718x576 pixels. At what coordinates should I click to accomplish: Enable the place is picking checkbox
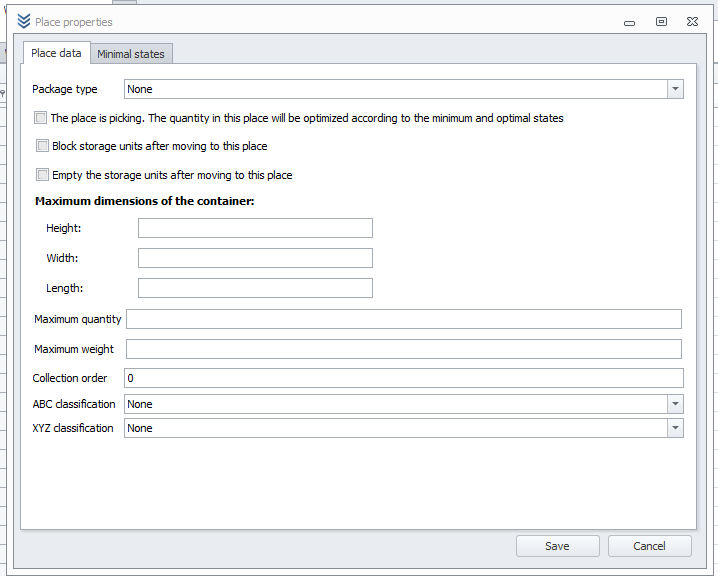(x=40, y=118)
